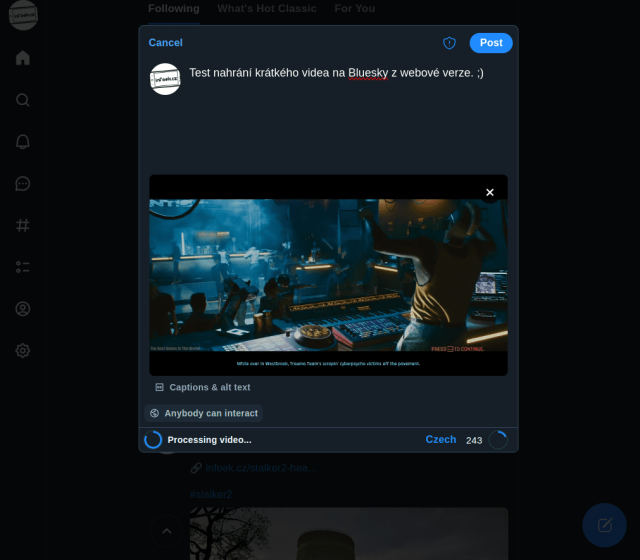This screenshot has width=640, height=560.
Task: Open Chat messages icon
Action: (x=23, y=184)
